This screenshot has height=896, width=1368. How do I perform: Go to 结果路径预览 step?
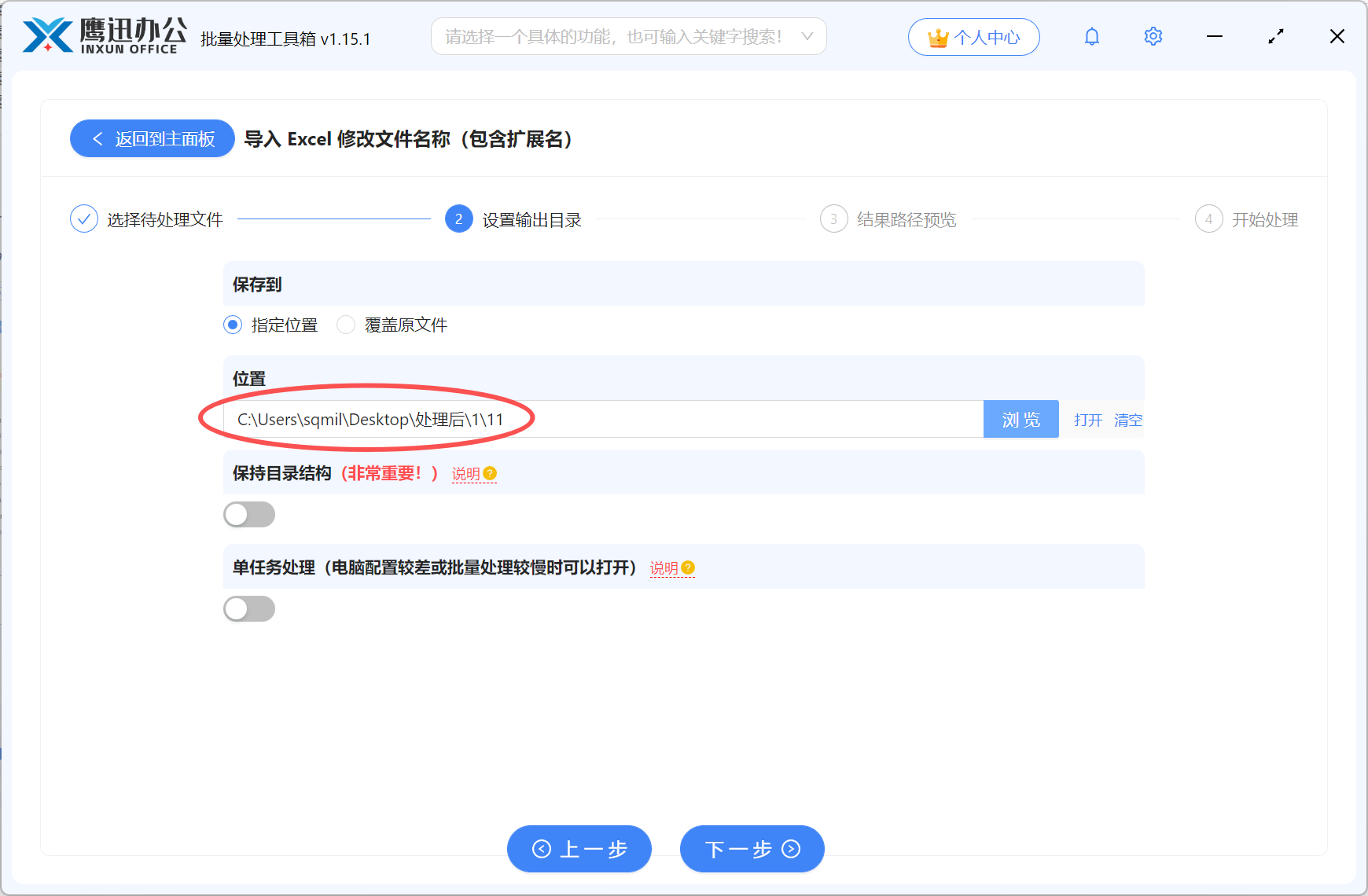(906, 219)
